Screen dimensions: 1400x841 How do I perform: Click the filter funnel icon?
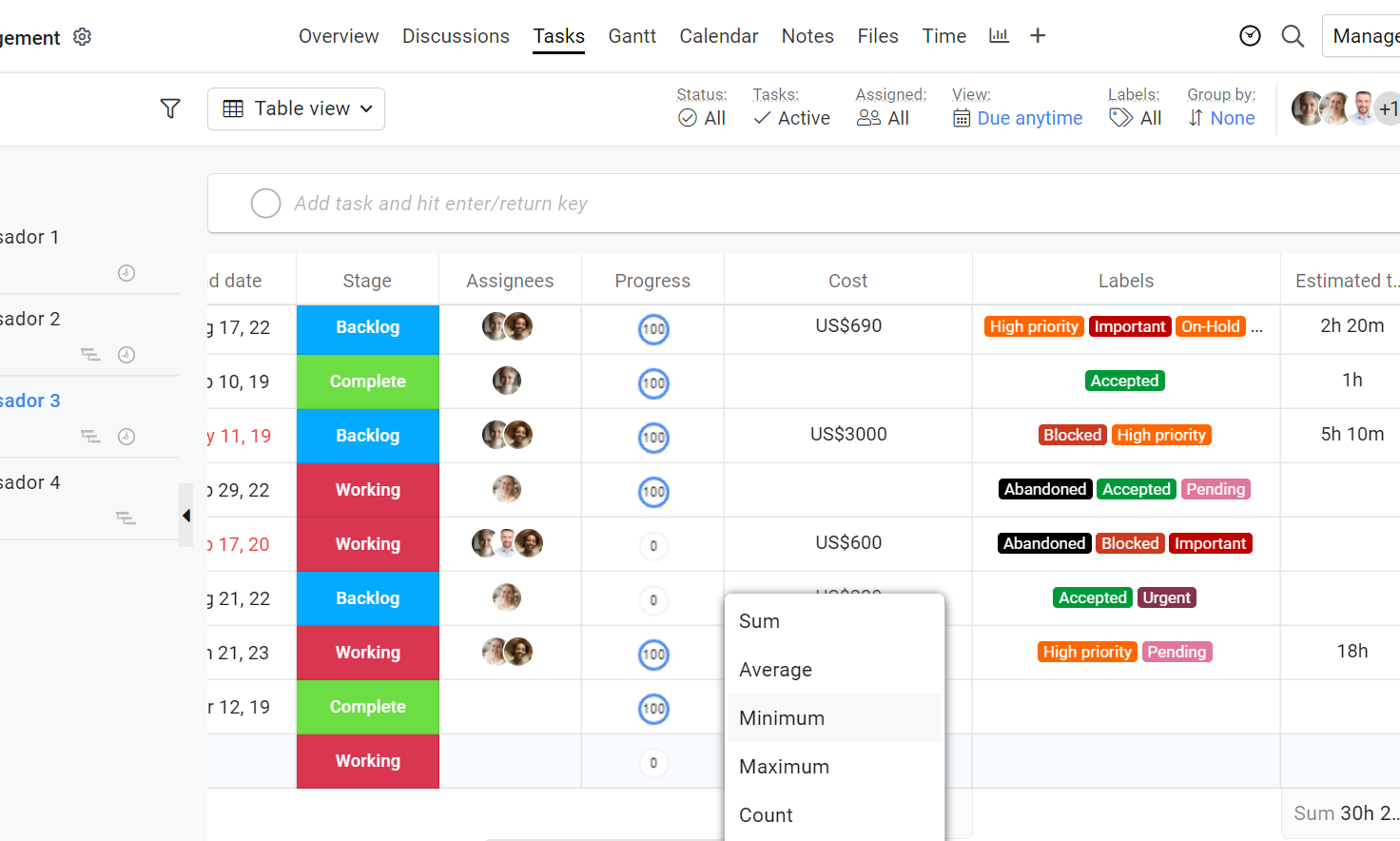tap(170, 108)
